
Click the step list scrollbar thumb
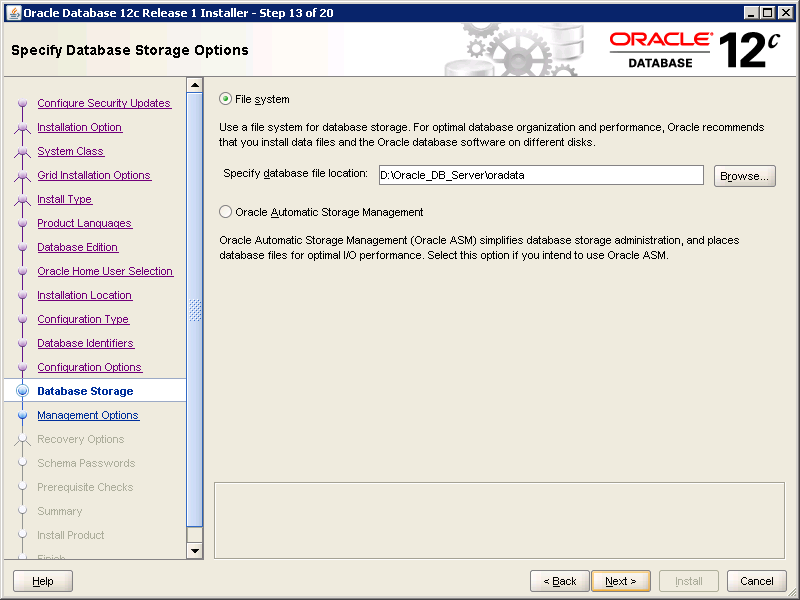tap(194, 310)
